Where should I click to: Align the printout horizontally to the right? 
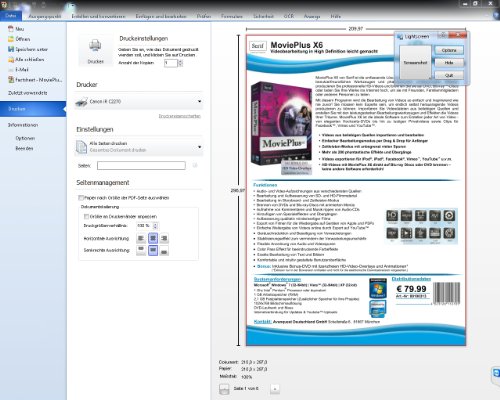[164, 238]
